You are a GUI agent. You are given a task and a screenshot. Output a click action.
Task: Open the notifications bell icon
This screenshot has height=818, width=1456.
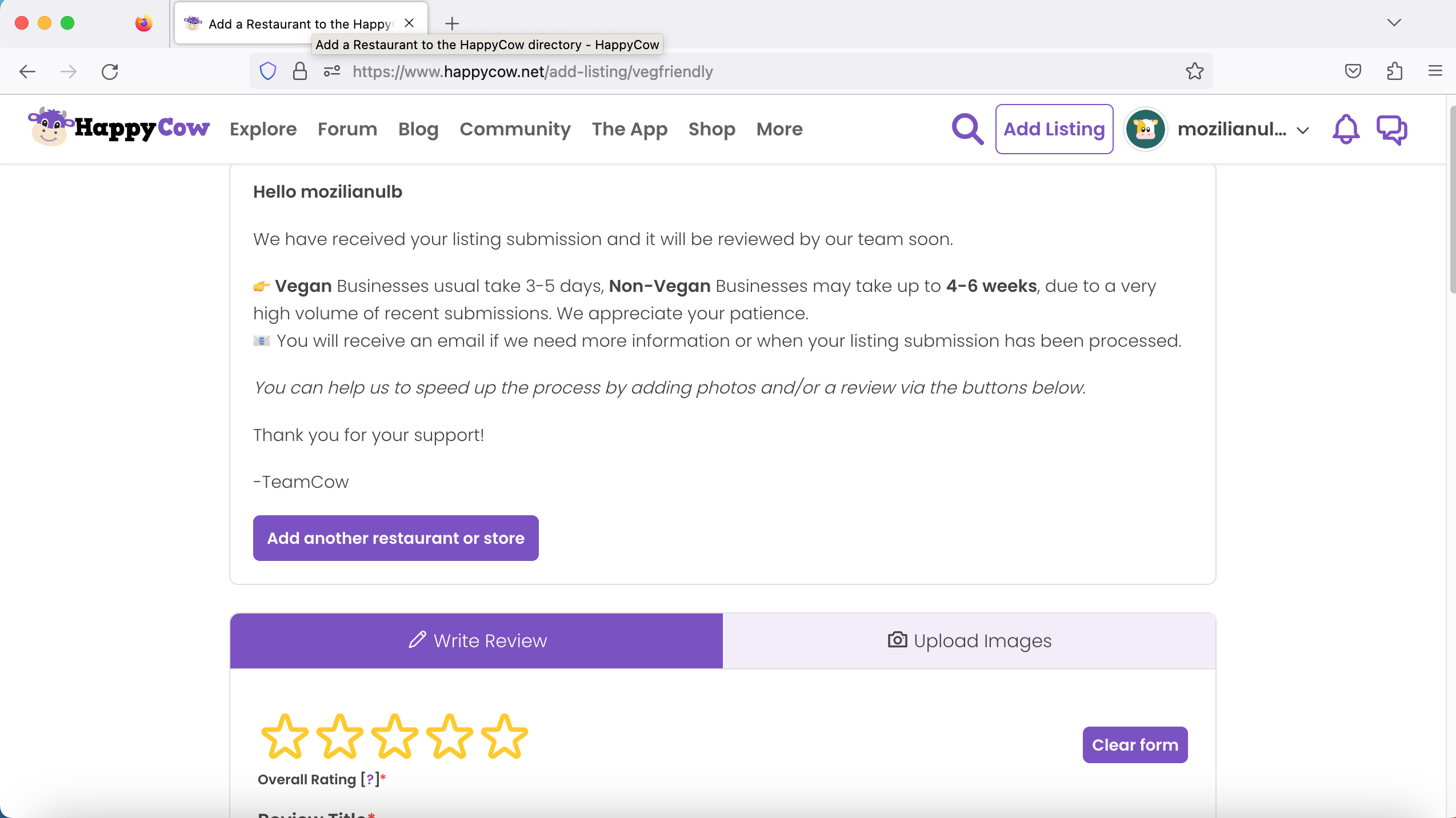pos(1345,129)
